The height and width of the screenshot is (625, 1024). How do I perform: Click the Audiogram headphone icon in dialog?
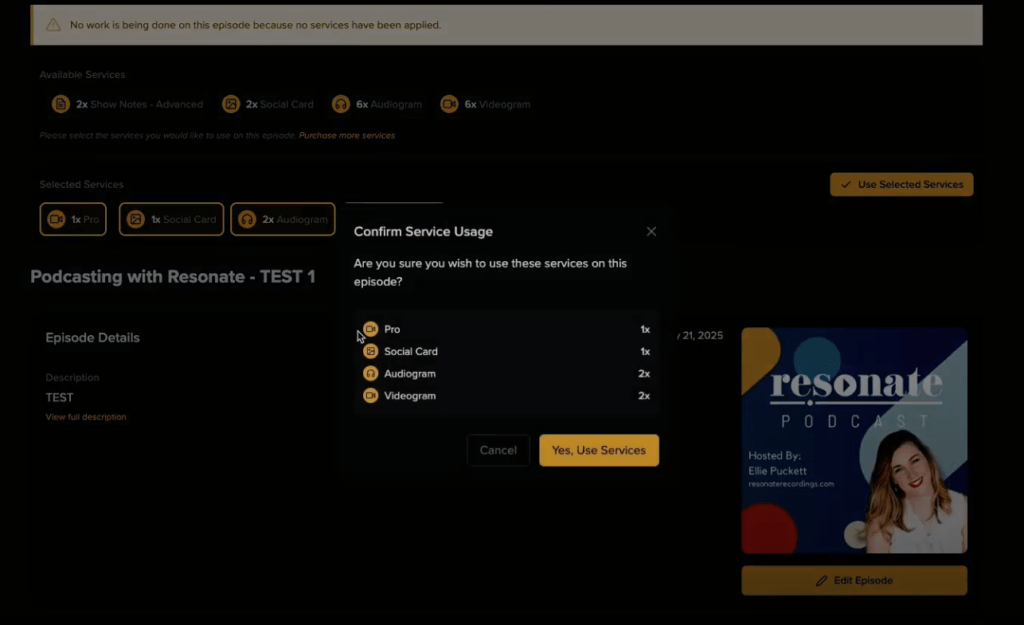[x=371, y=373]
